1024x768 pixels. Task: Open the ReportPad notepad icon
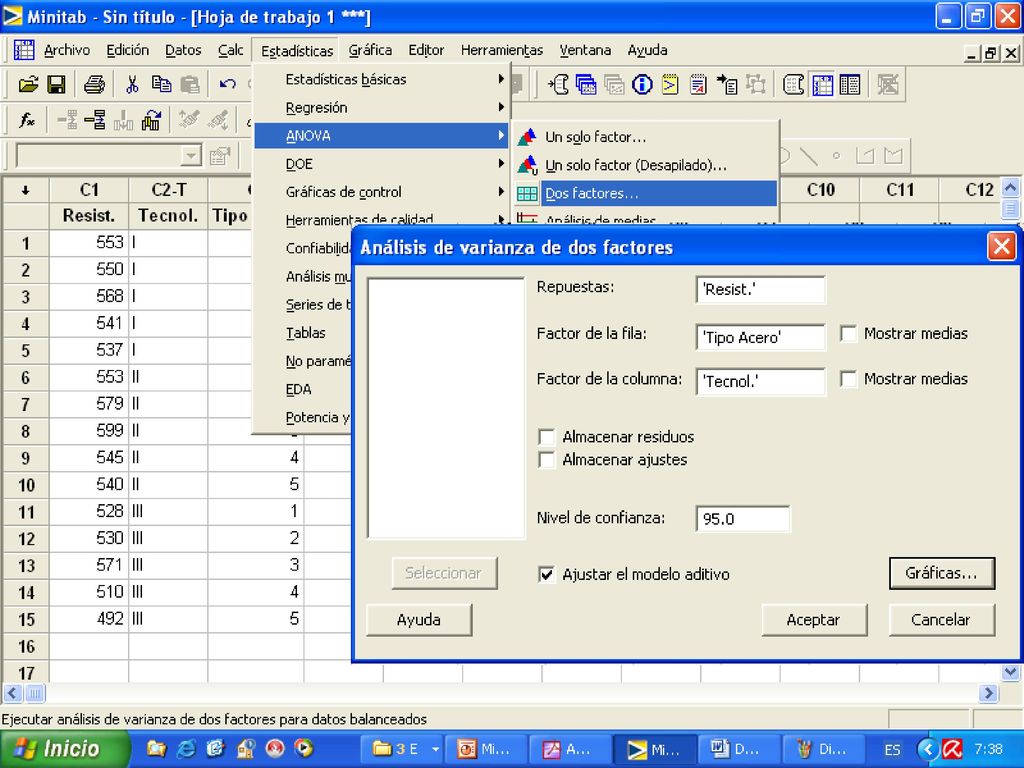click(698, 85)
